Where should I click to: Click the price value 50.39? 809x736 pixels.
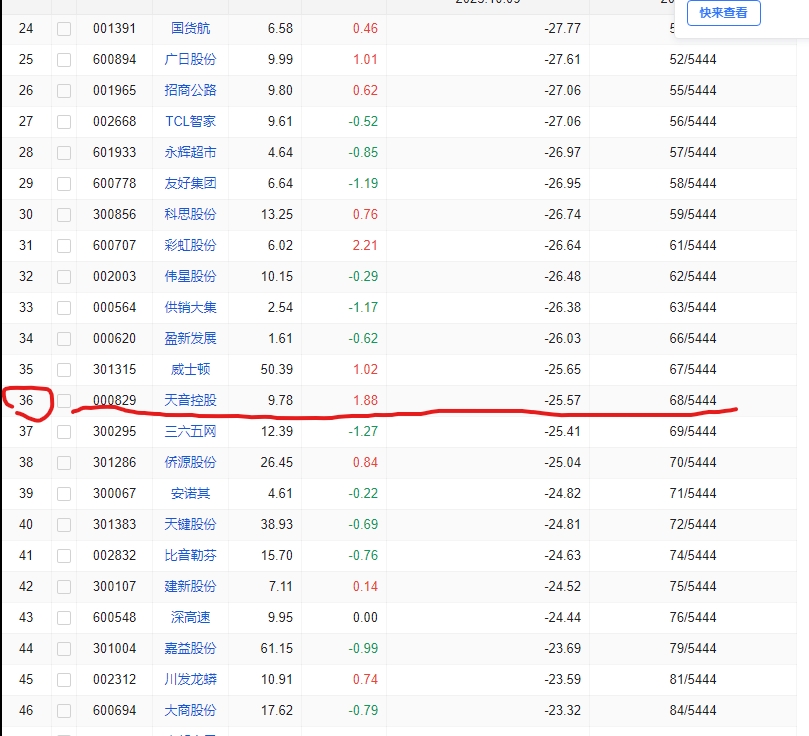[277, 369]
